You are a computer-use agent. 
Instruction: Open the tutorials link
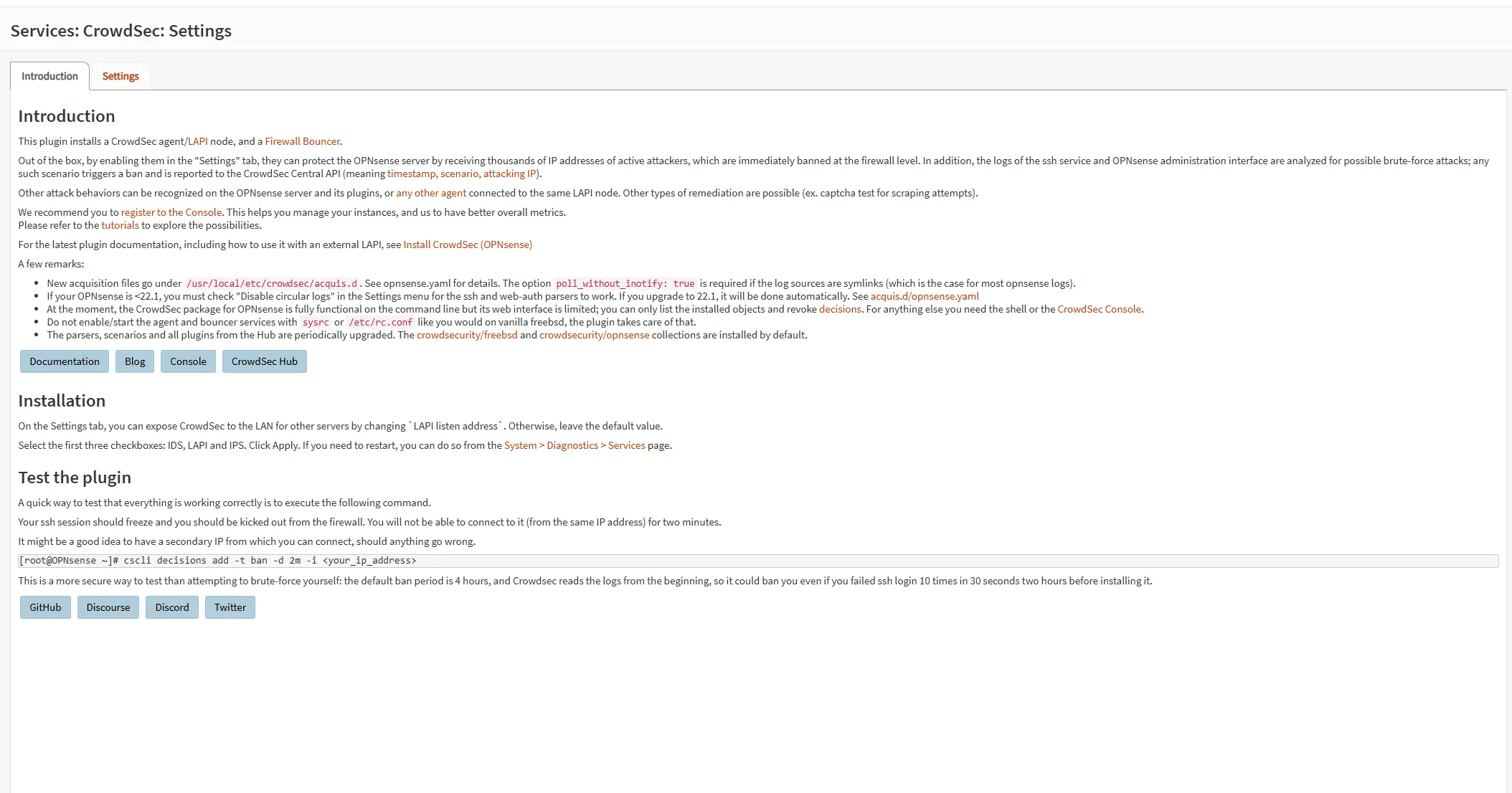[x=120, y=225]
